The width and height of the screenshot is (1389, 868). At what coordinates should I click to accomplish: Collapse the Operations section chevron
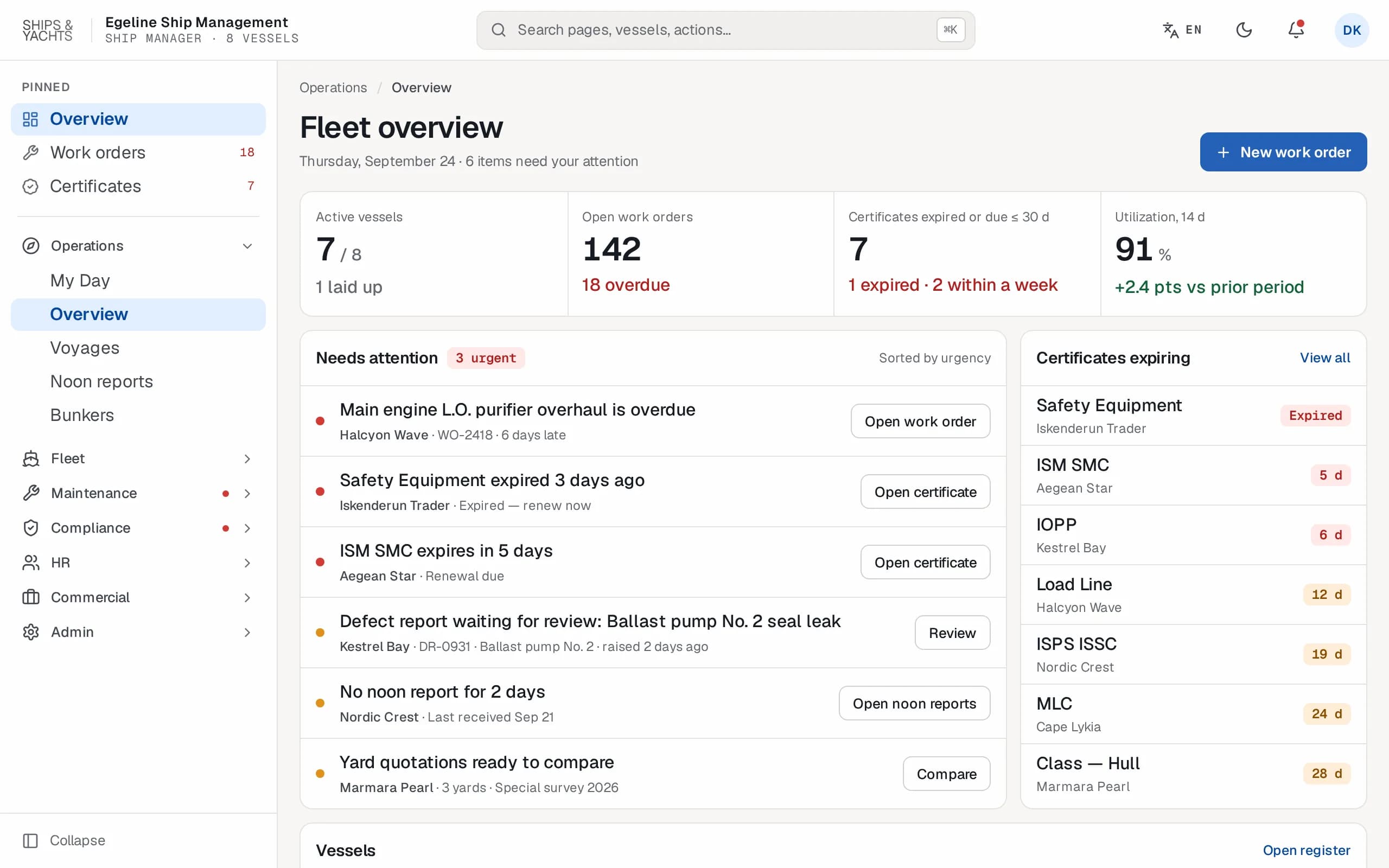point(247,246)
